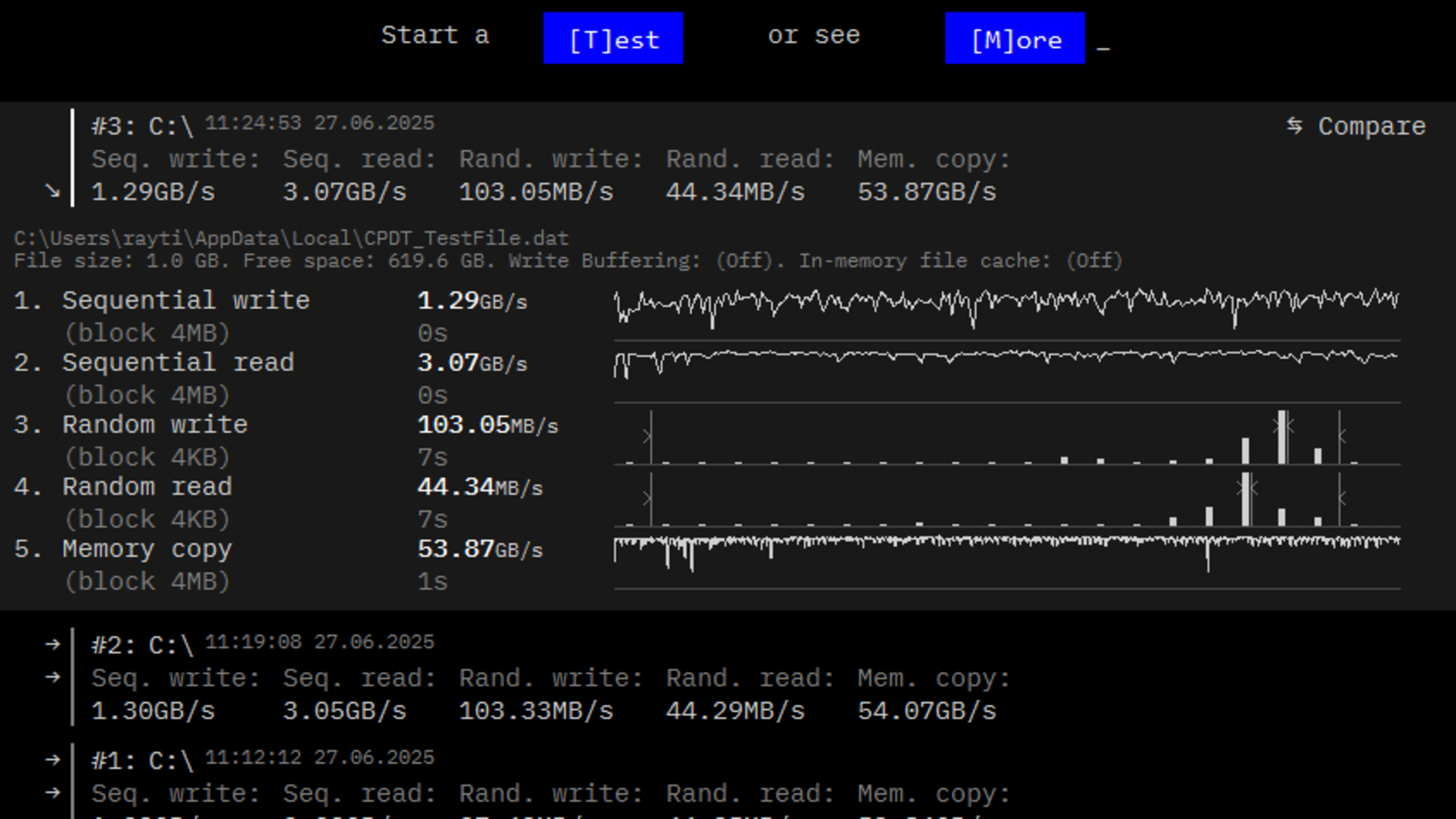1456x819 pixels.
Task: Click the lower arrow beside test #1
Action: 53,793
